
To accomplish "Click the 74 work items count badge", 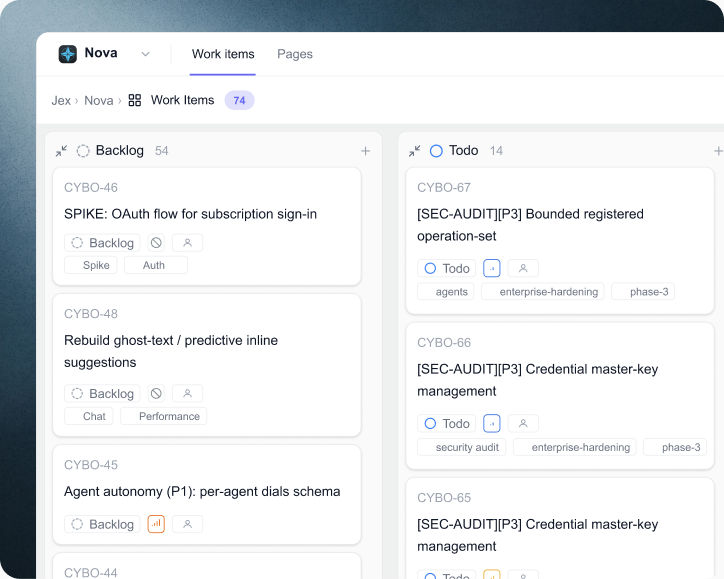I will point(239,100).
